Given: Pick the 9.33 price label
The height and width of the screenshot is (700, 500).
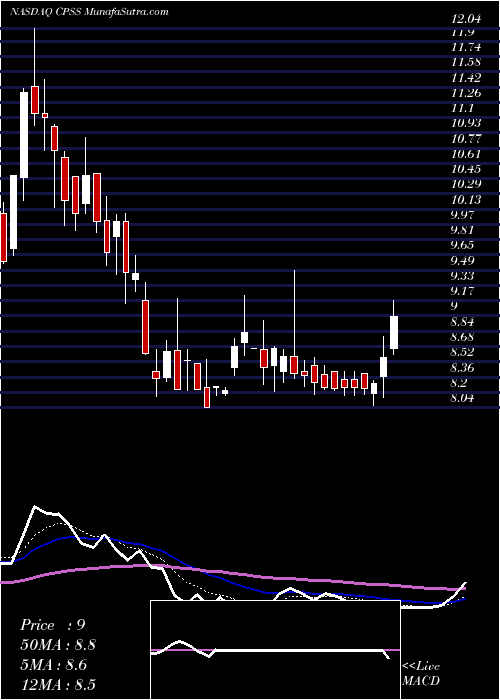Looking at the screenshot, I should [462, 276].
